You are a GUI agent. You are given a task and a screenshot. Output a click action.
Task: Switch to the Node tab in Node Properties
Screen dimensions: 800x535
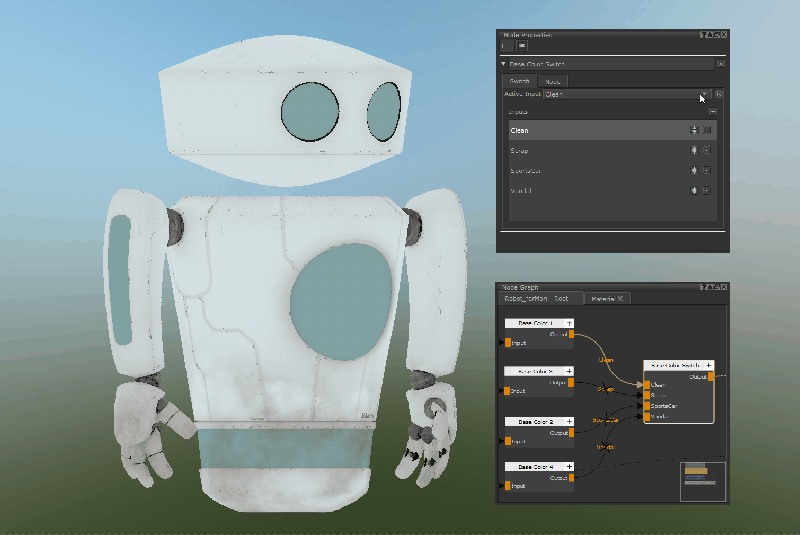click(553, 82)
